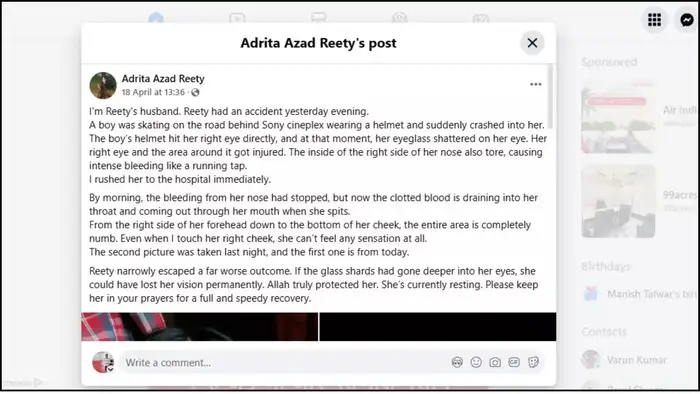Click the Write a comment input field
The height and width of the screenshot is (394, 700).
pyautogui.click(x=286, y=362)
